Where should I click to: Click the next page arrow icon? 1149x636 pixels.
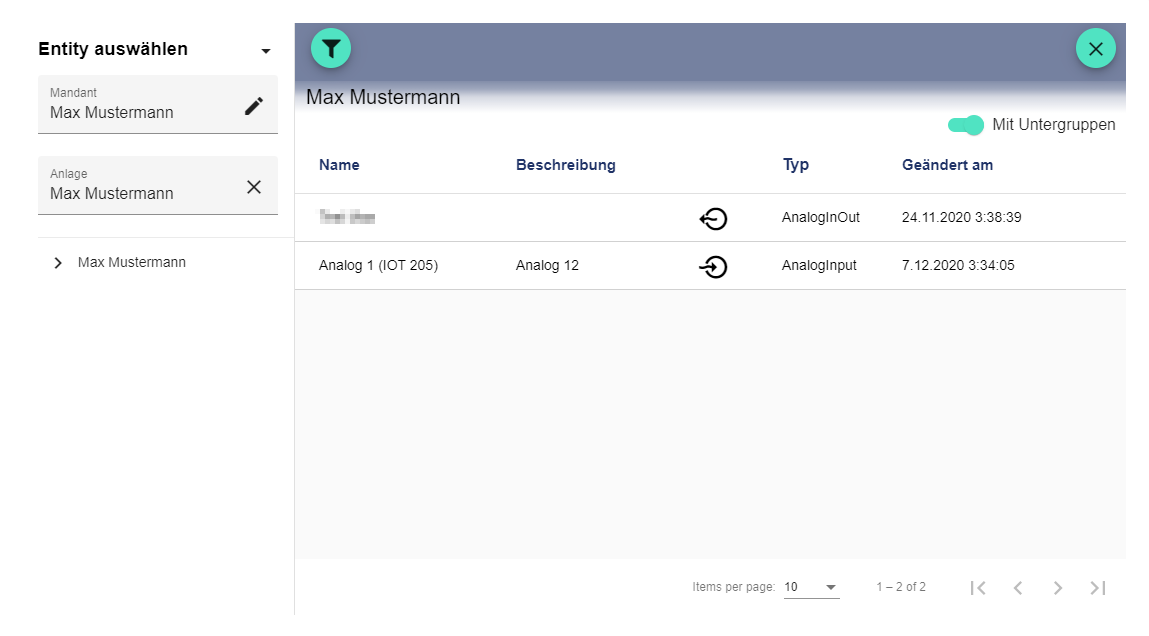pos(1057,587)
